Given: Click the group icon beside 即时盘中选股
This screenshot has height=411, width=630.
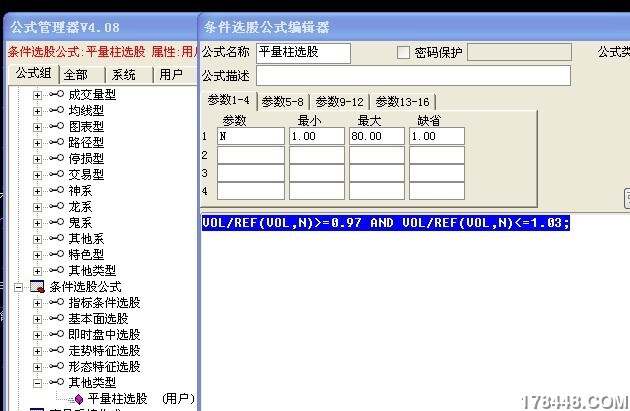Looking at the screenshot, I should click(56, 334).
